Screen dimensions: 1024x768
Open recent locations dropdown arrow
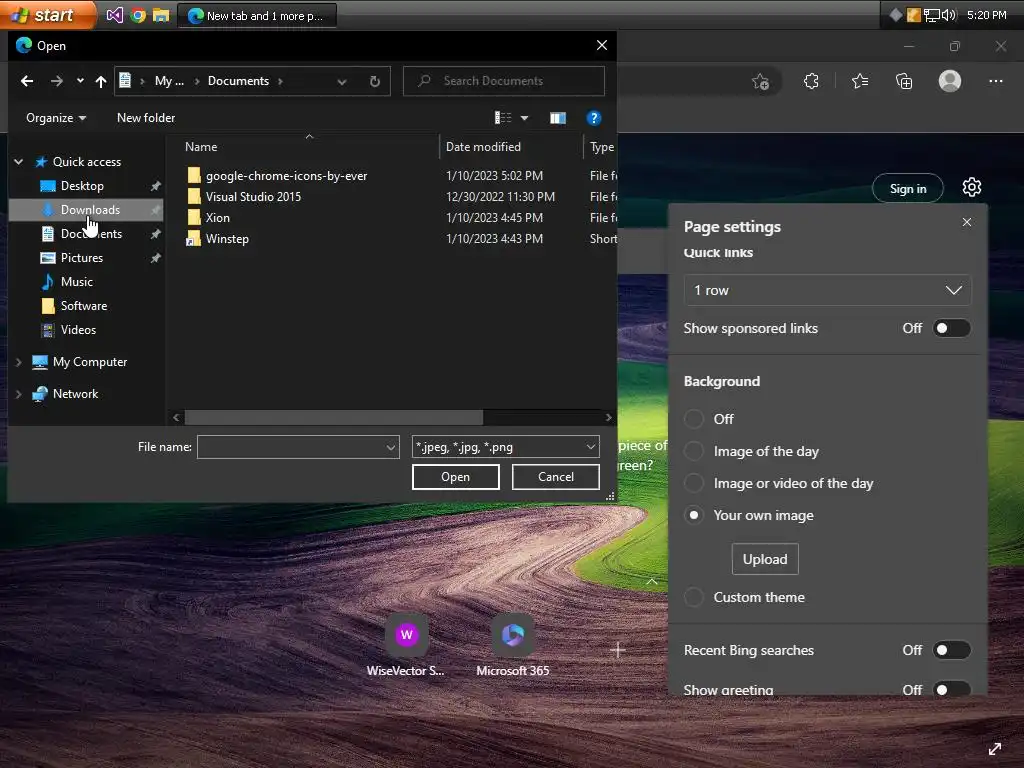80,81
